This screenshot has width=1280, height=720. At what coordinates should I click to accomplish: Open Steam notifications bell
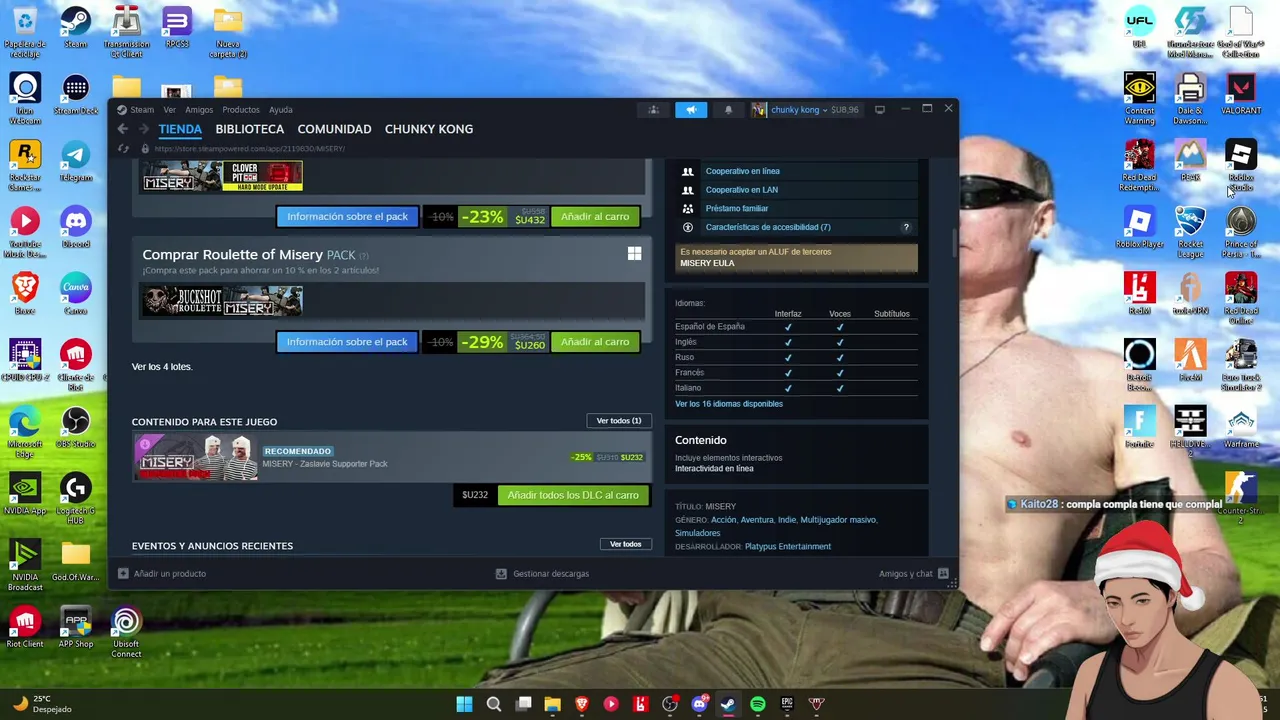(728, 109)
